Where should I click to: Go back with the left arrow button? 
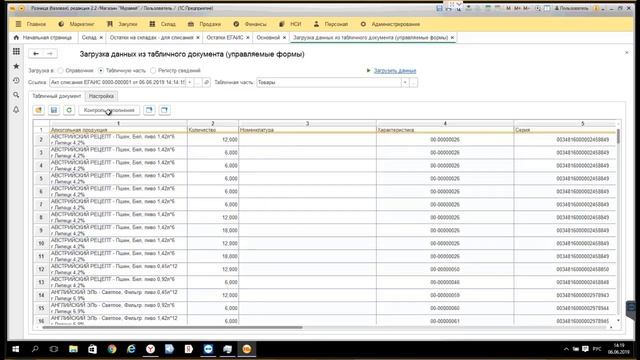point(36,53)
